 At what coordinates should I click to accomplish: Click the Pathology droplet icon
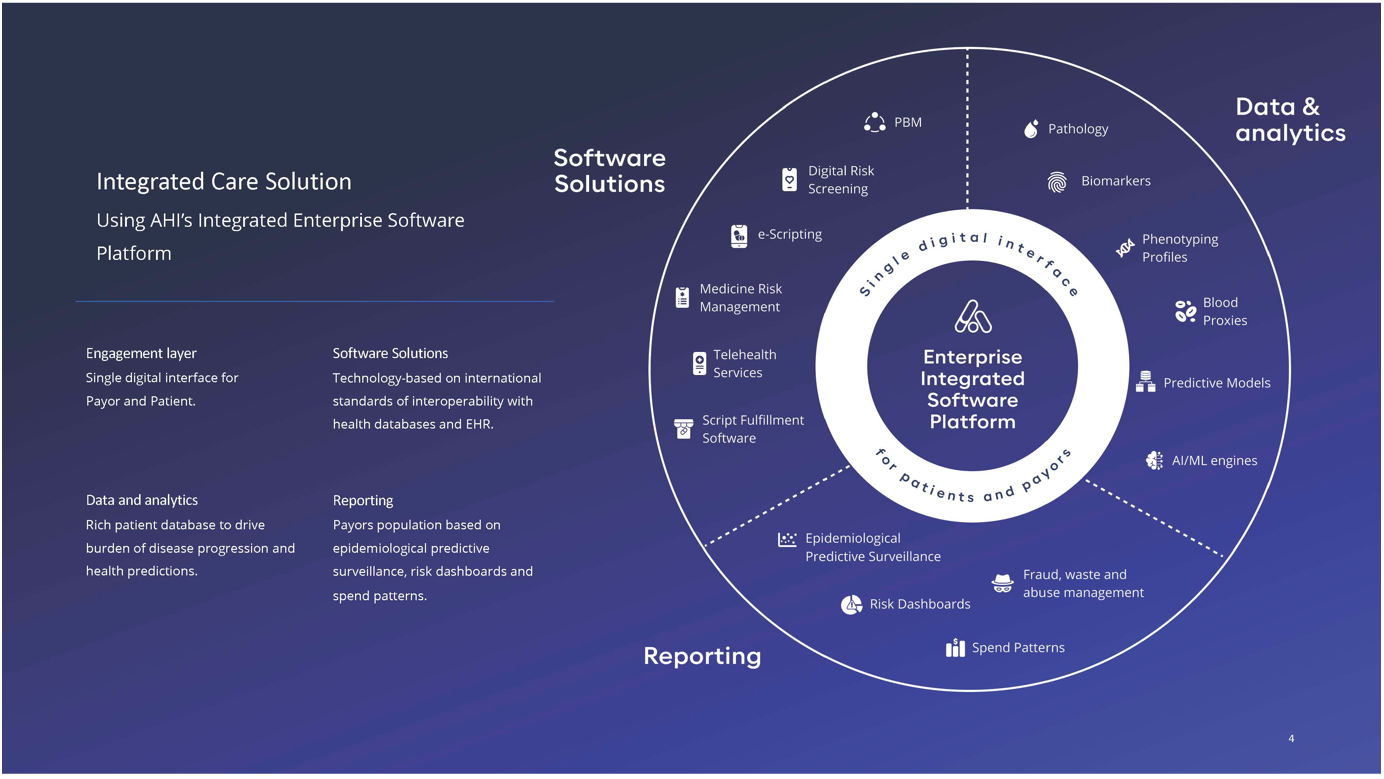point(1031,129)
